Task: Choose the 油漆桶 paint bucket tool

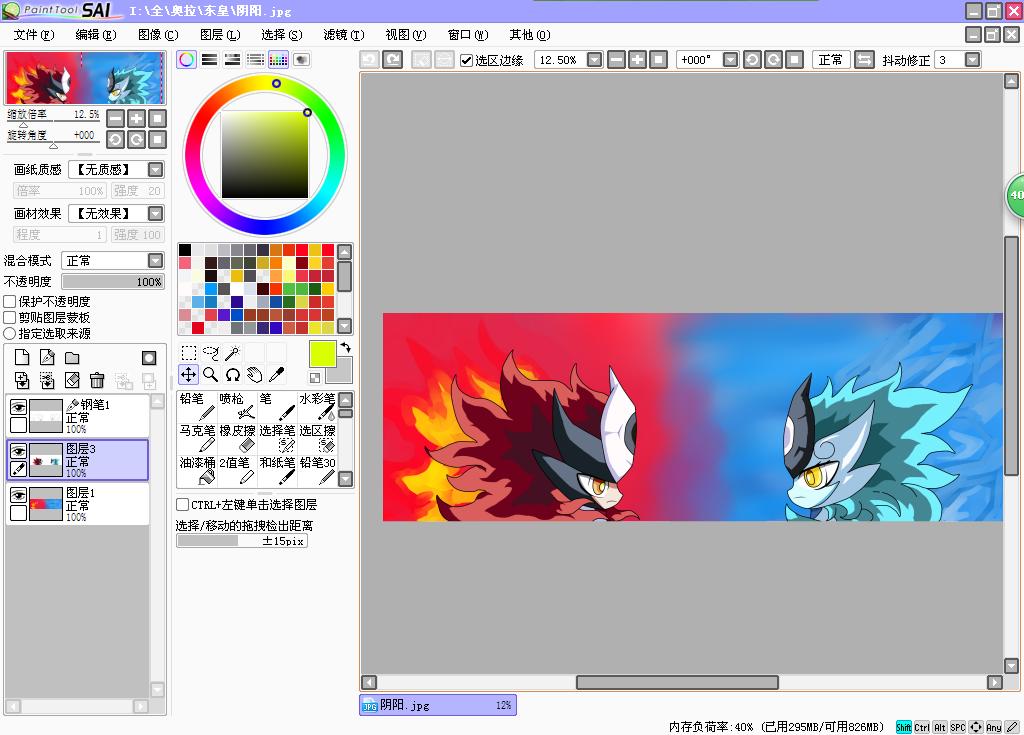Action: [x=197, y=470]
